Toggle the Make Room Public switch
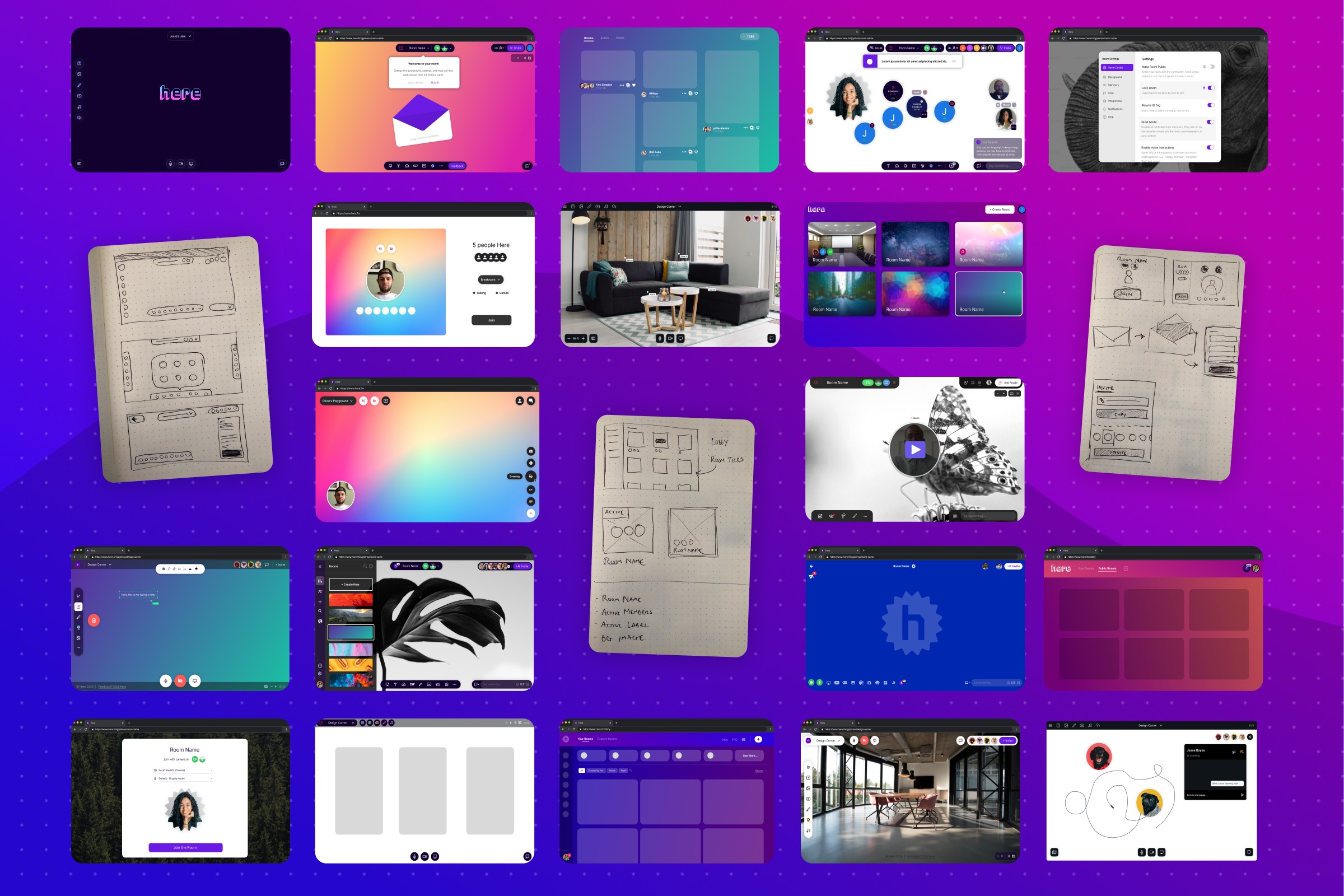This screenshot has height=896, width=1344. point(1211,67)
